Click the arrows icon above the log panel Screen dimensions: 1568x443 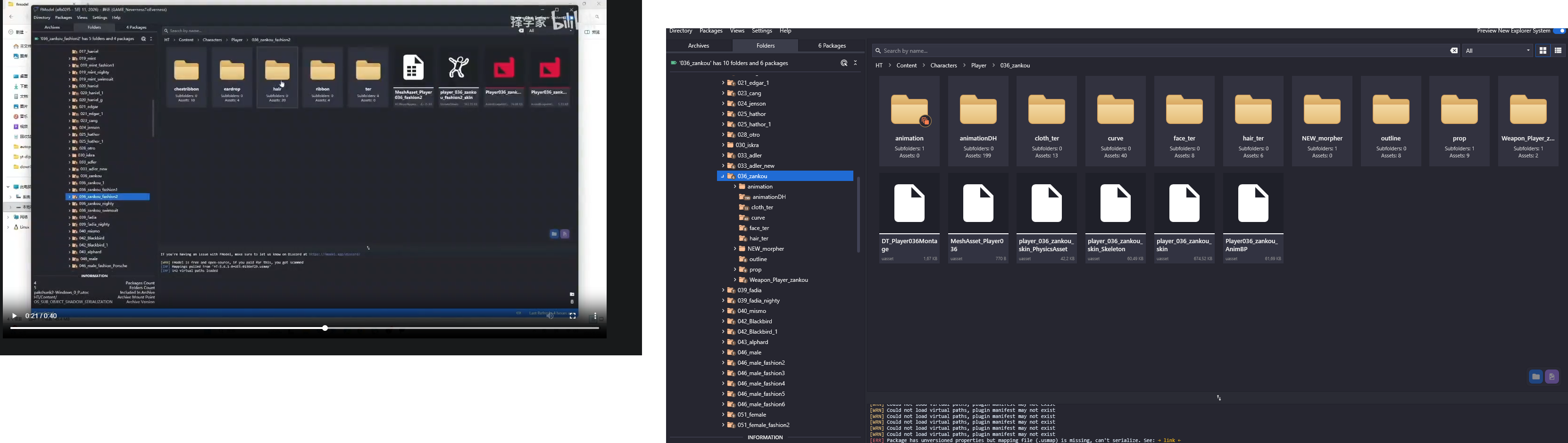[x=1218, y=398]
